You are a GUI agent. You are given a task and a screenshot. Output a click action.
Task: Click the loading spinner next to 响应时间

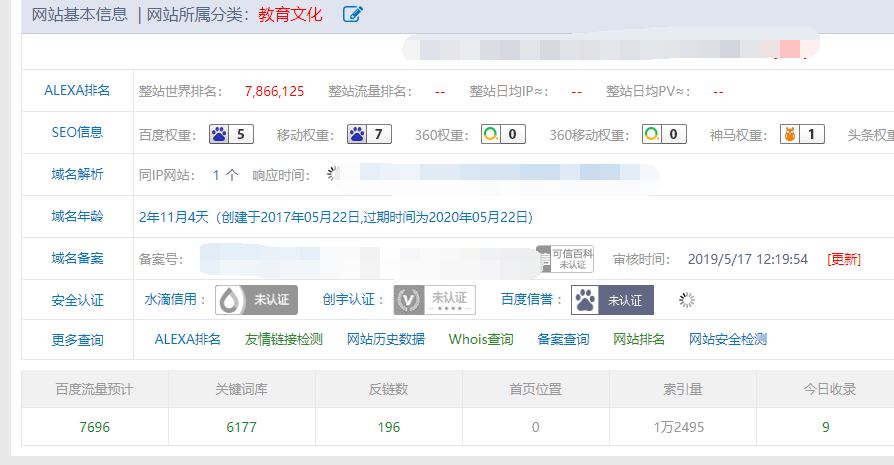(333, 174)
